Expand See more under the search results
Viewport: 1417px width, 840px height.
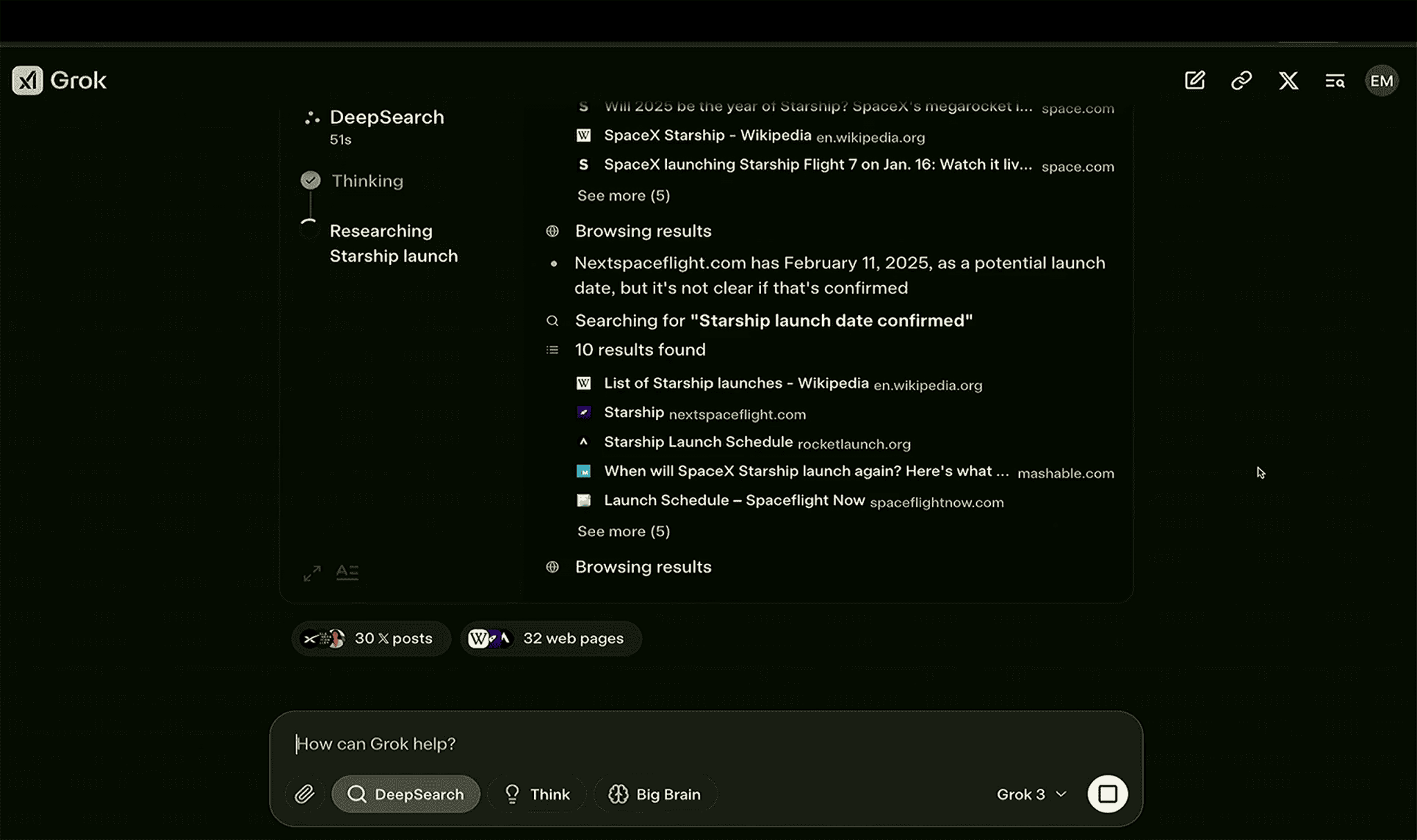coord(623,196)
